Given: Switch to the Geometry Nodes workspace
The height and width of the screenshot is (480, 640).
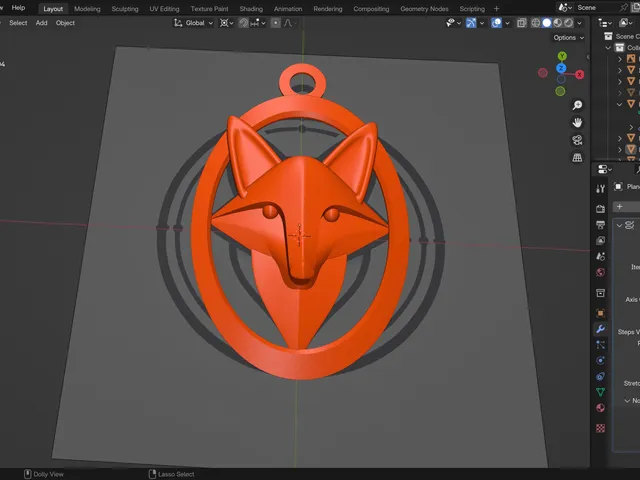Looking at the screenshot, I should point(424,9).
